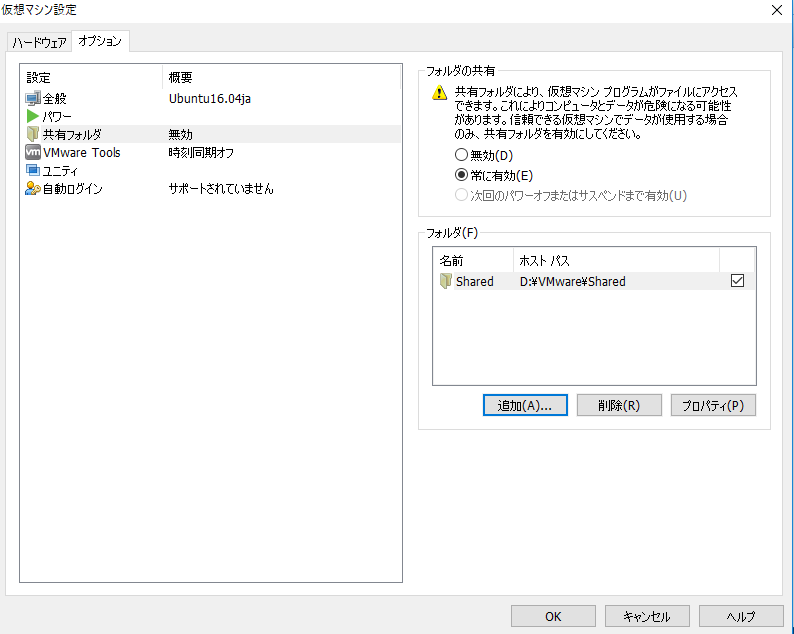Click the VMware Tools vm icon
This screenshot has height=634, width=794.
coord(33,152)
